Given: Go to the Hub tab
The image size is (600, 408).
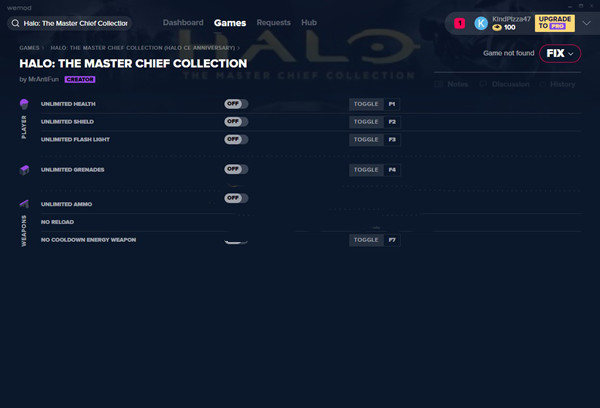Looking at the screenshot, I should (309, 22).
